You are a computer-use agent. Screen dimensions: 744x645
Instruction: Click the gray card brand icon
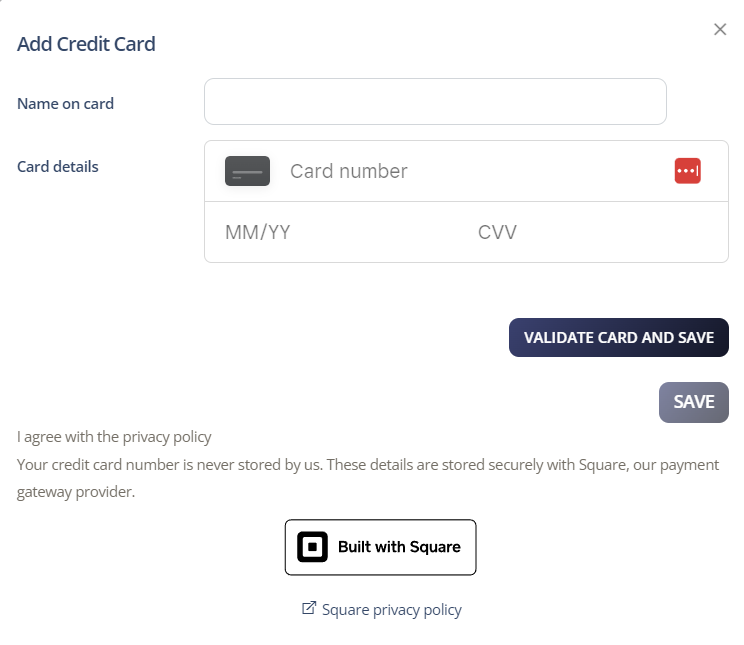[x=247, y=172]
